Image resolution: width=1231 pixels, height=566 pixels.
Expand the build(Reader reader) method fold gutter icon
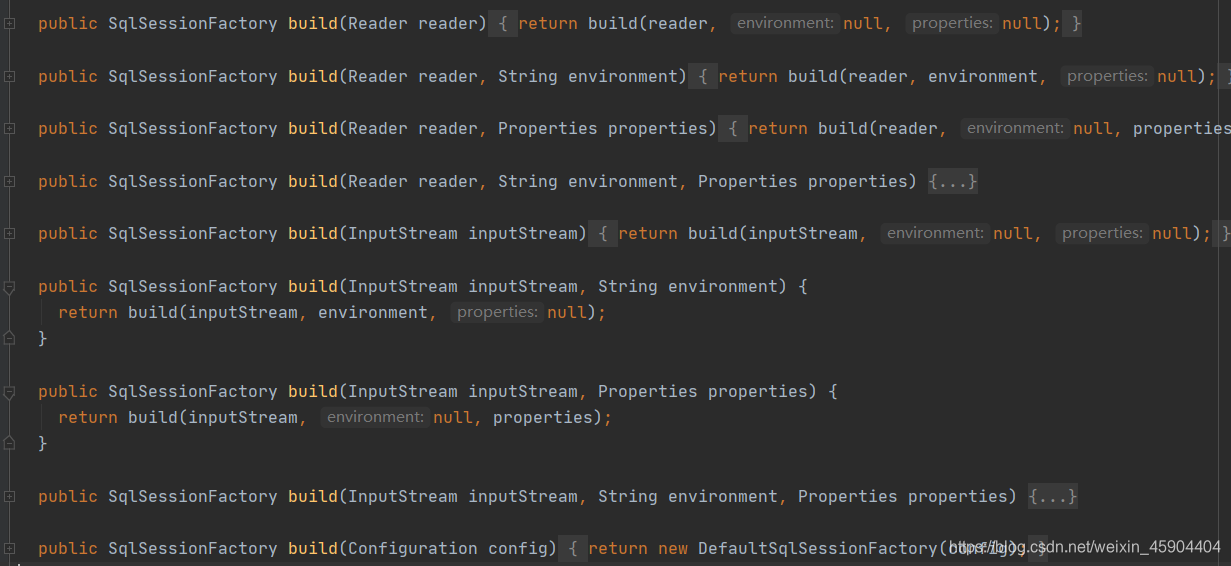point(9,23)
